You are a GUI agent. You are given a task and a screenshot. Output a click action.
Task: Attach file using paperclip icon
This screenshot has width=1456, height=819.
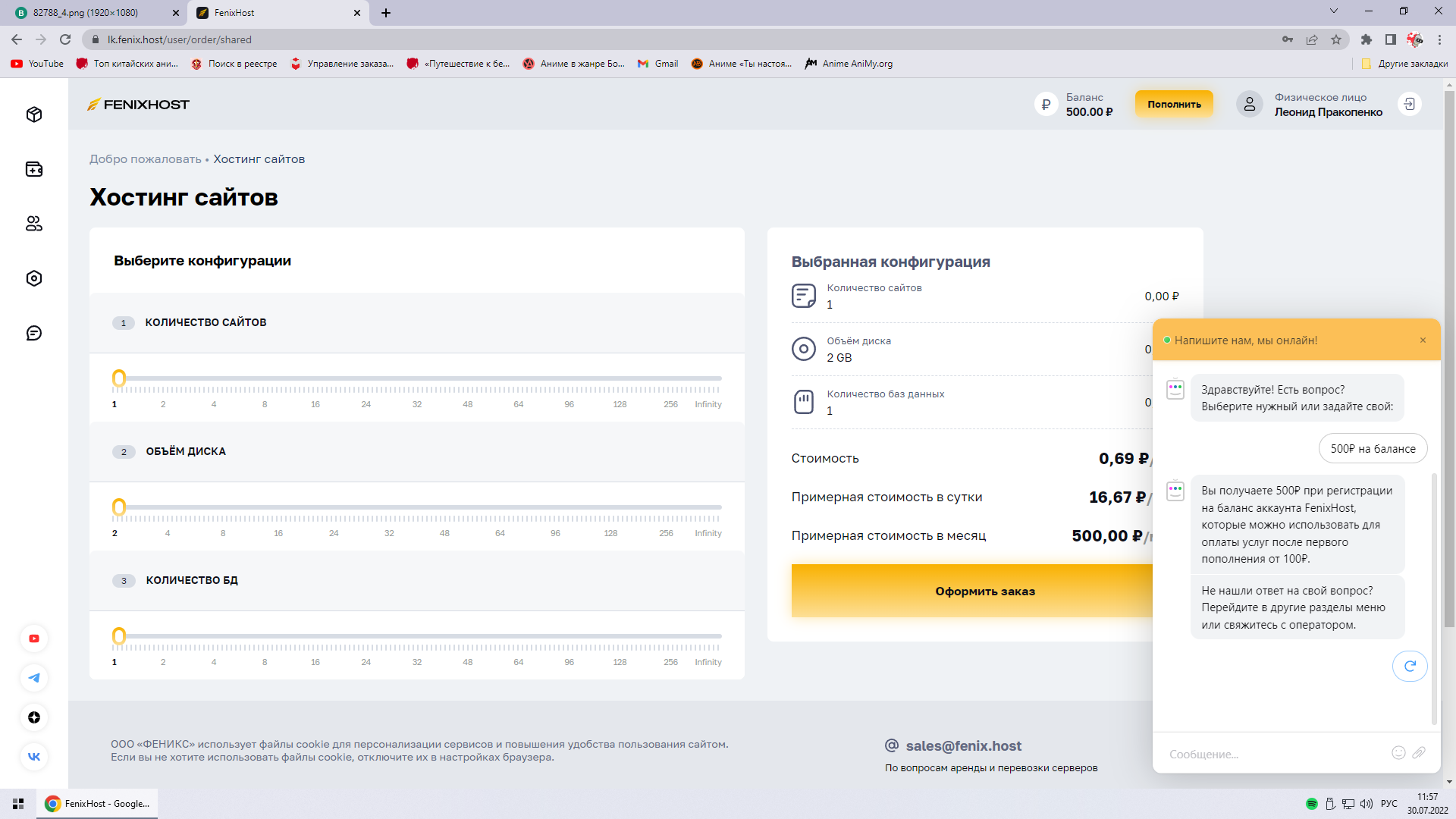(x=1419, y=753)
